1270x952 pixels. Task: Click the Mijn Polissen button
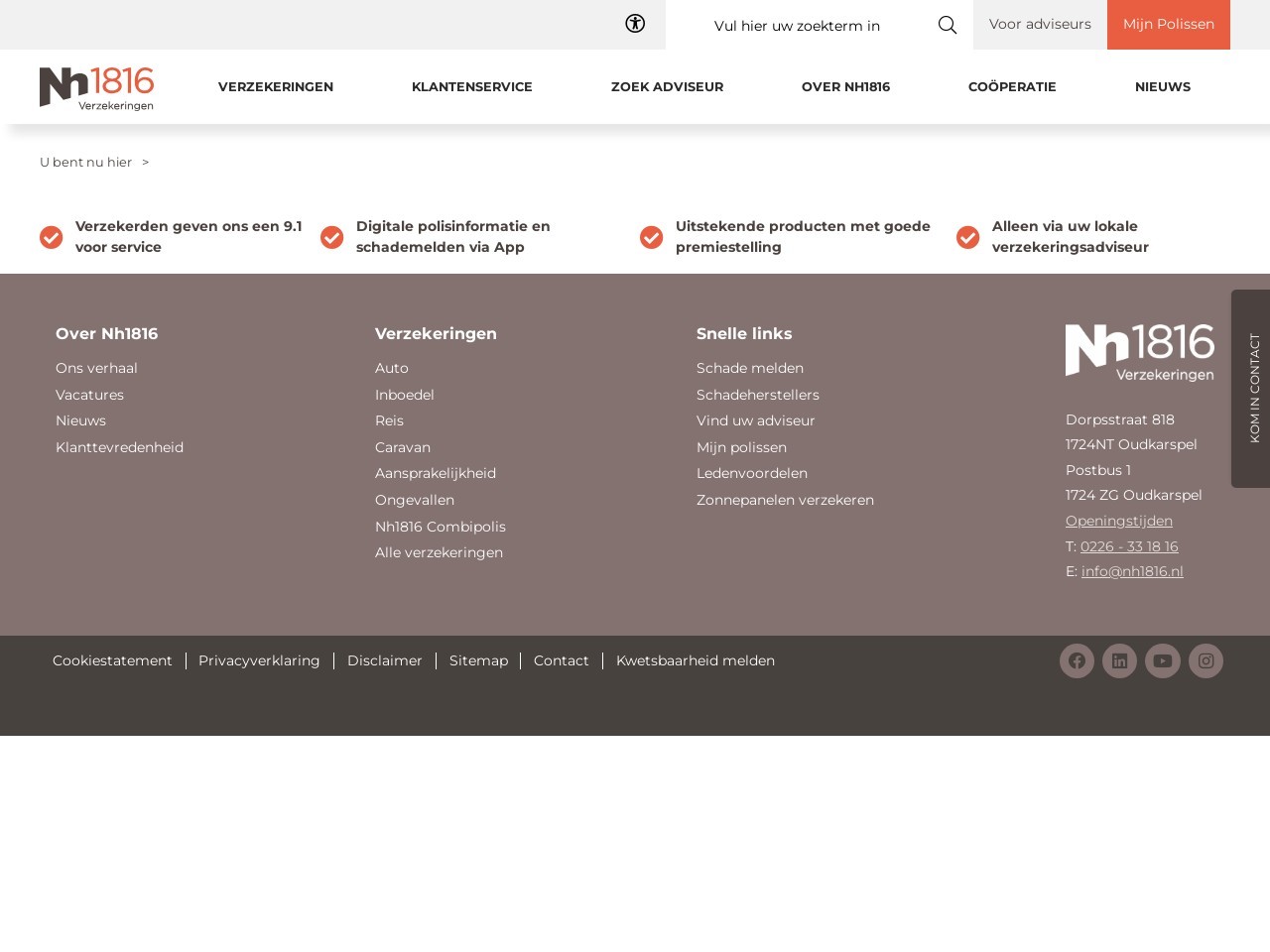point(1169,25)
